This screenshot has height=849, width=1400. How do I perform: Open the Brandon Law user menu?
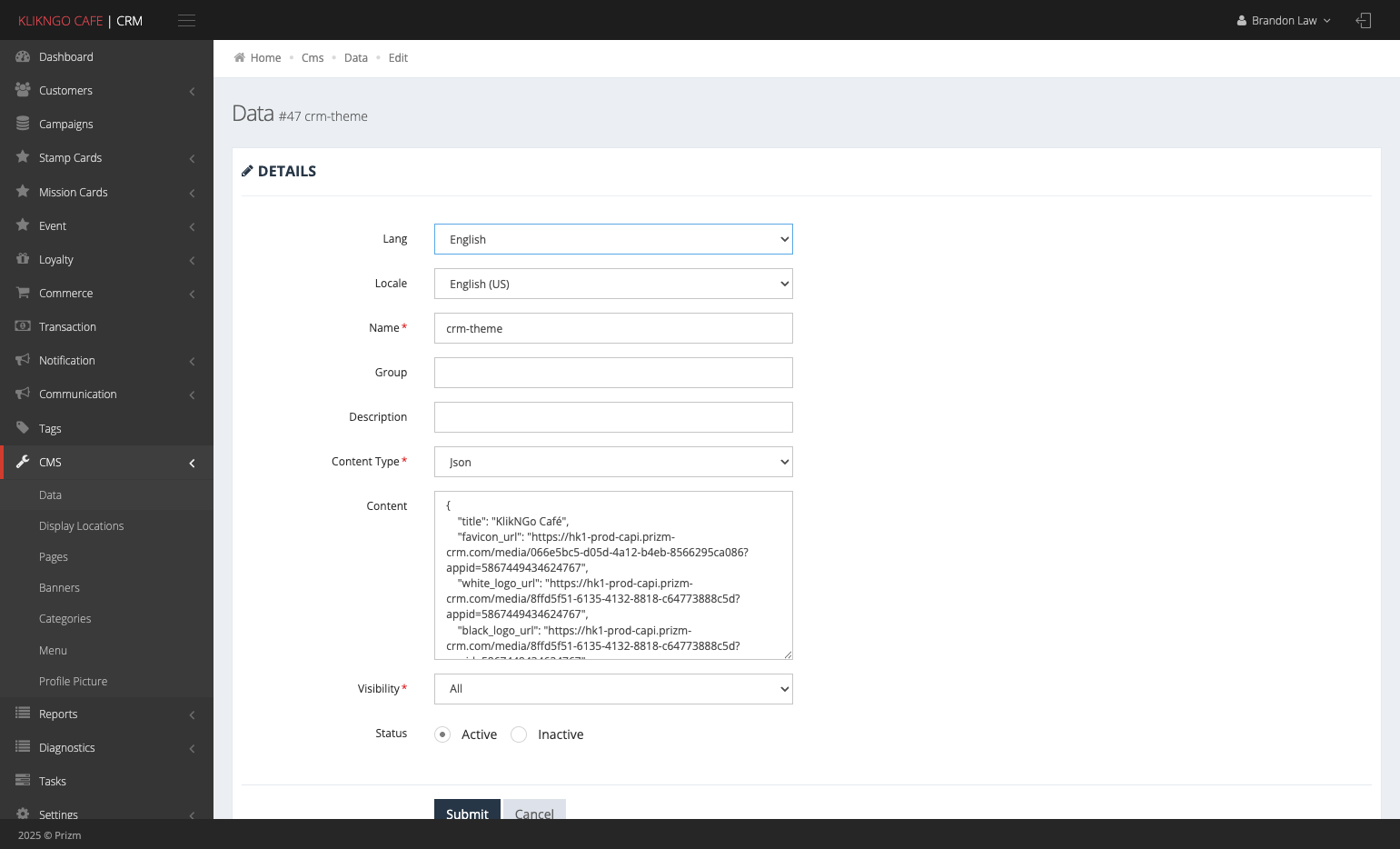[x=1284, y=20]
